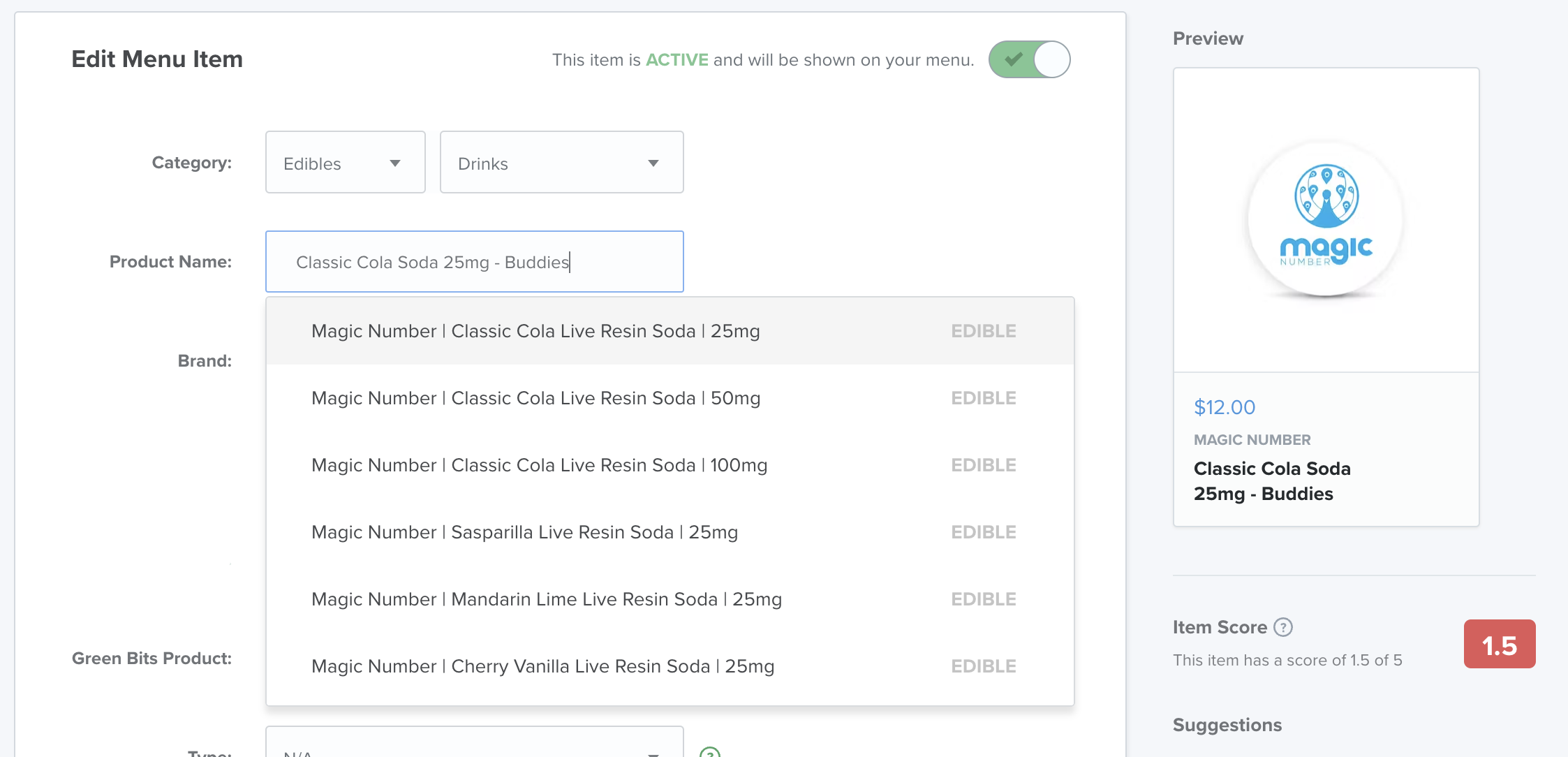
Task: Click the Product Name input field
Action: (x=474, y=262)
